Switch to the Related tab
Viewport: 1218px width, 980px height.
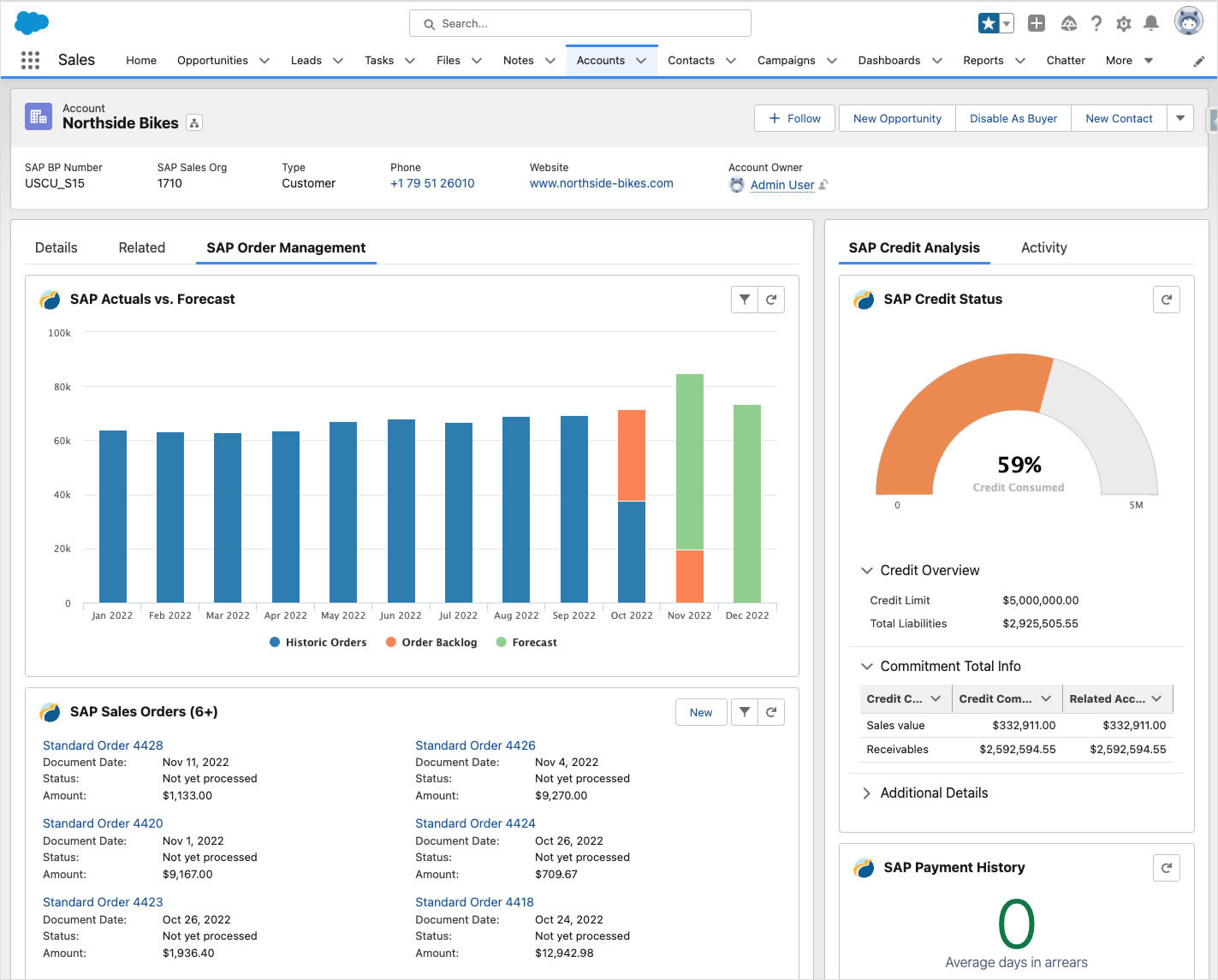[x=142, y=247]
